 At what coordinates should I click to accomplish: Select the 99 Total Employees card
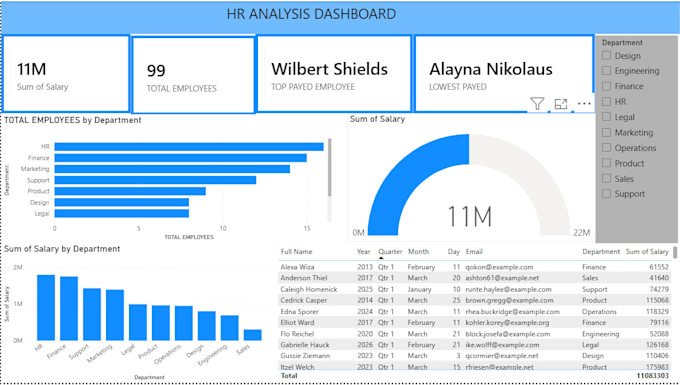coord(193,75)
